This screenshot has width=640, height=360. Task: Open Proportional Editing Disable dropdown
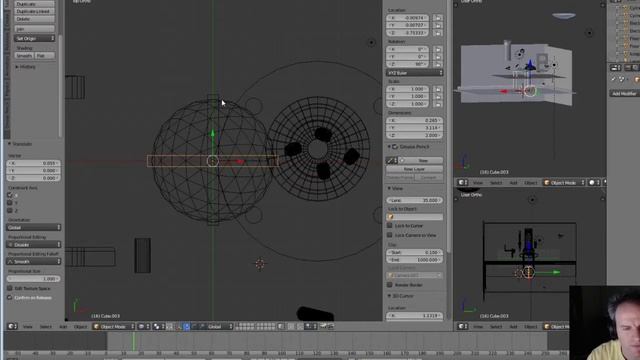34,244
